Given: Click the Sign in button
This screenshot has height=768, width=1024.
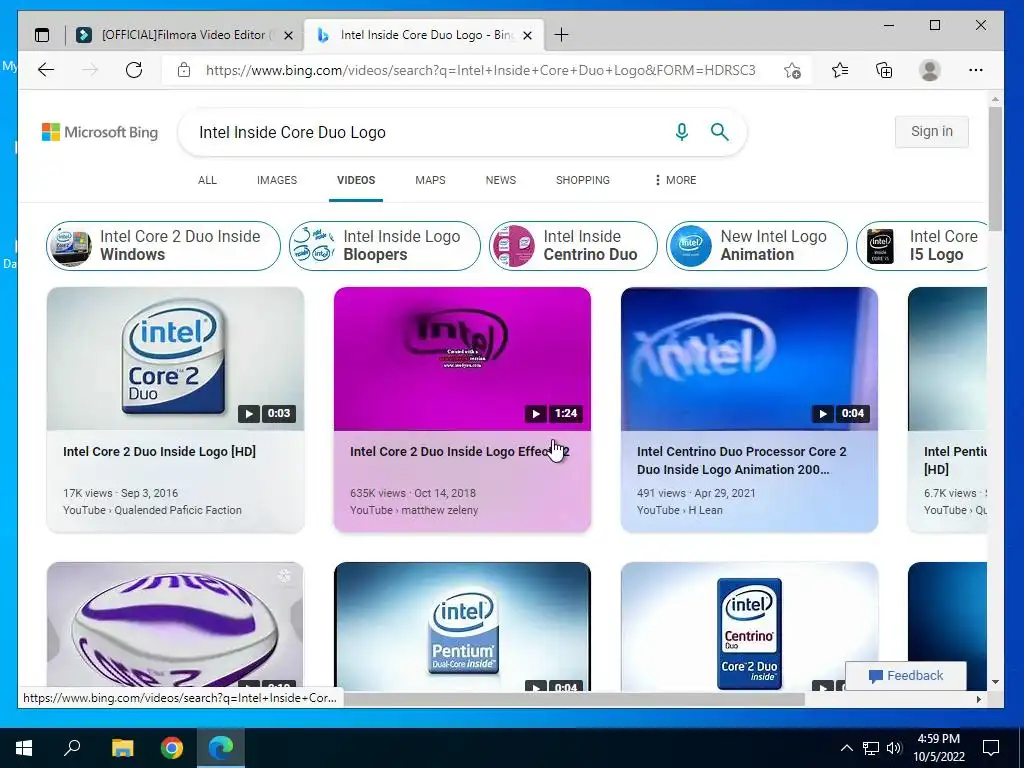Looking at the screenshot, I should pos(931,131).
